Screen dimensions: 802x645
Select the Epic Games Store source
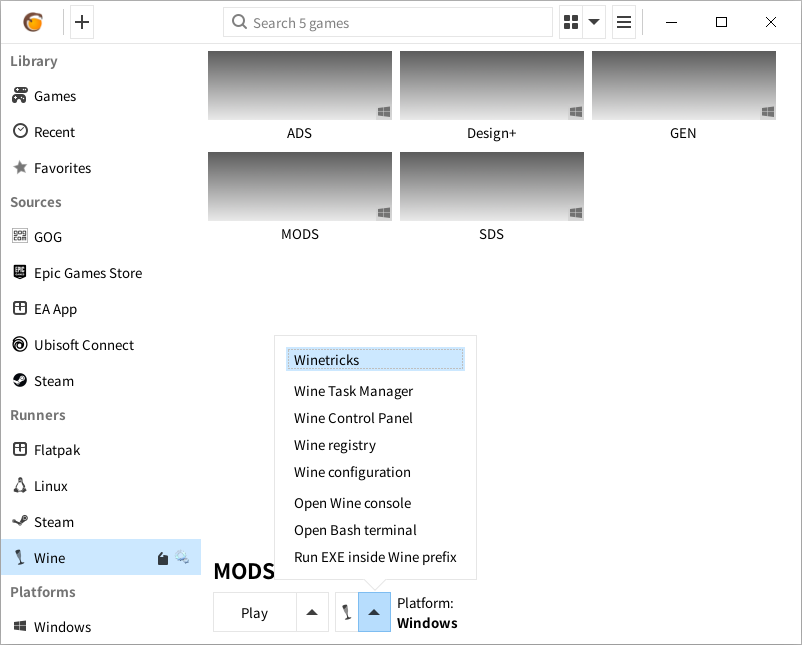[x=101, y=273]
